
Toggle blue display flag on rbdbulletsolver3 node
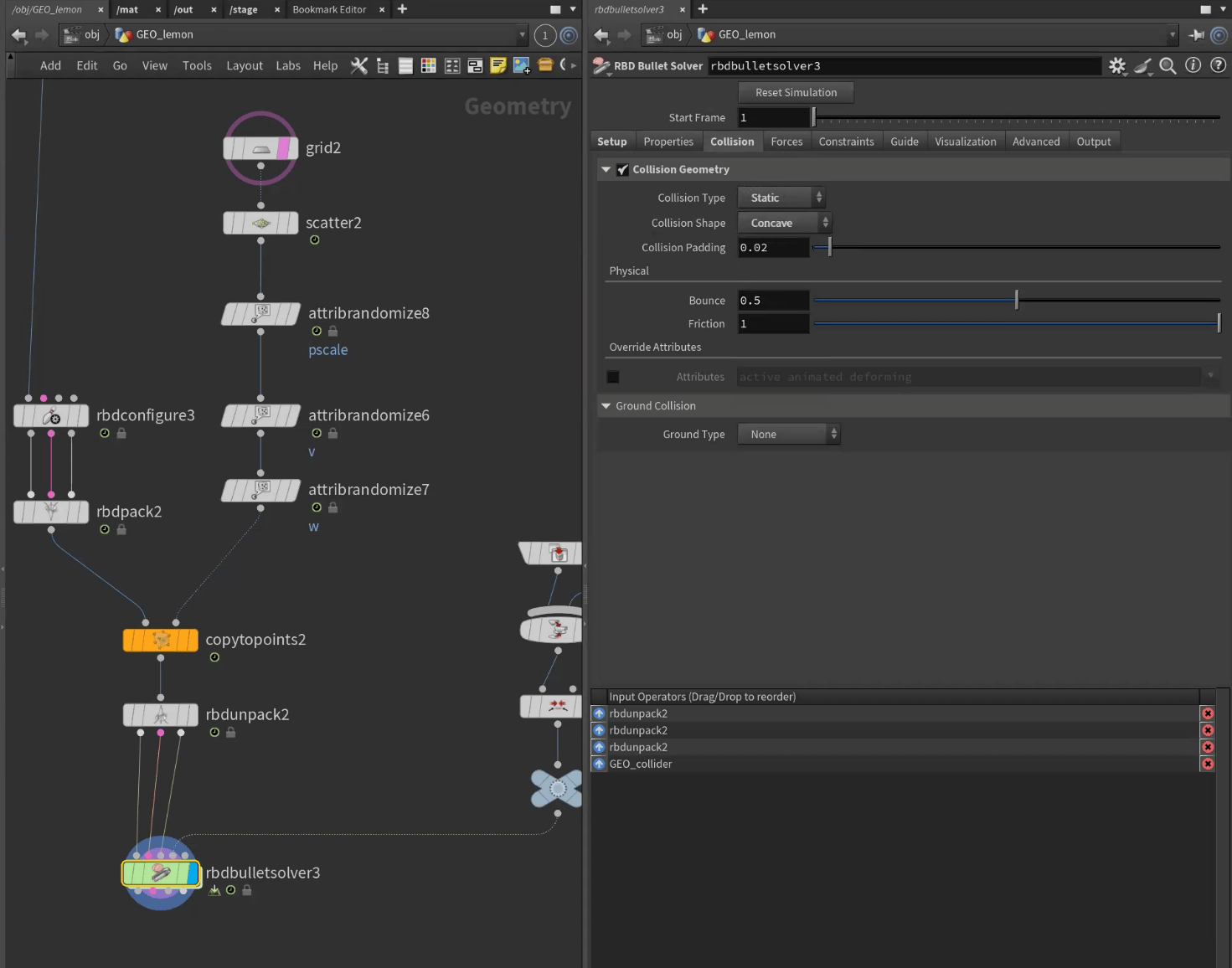(x=193, y=873)
